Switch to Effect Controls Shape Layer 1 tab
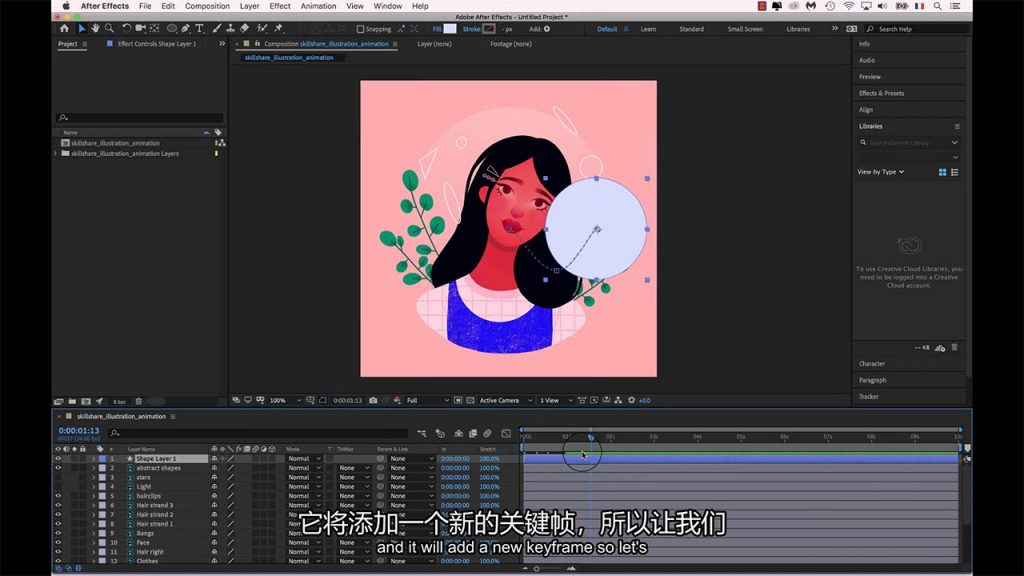Image resolution: width=1024 pixels, height=576 pixels. pyautogui.click(x=157, y=44)
